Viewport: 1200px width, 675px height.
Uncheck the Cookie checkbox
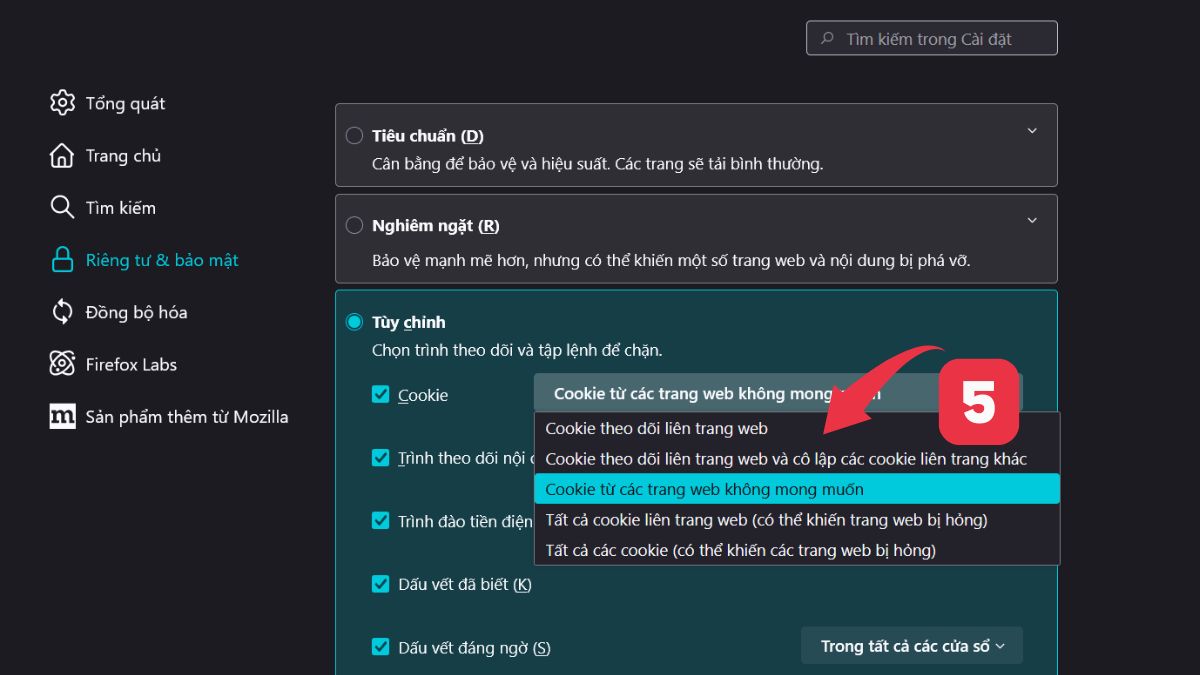[381, 394]
